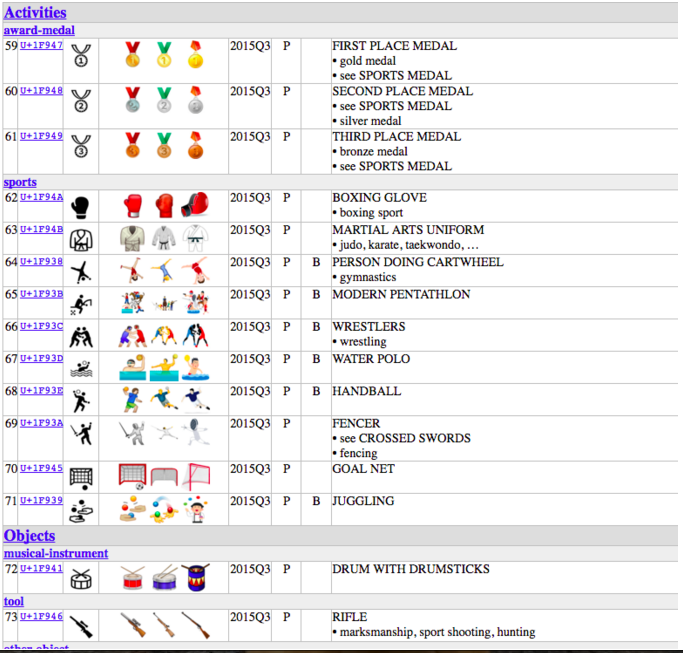This screenshot has height=653, width=683.
Task: Click the black juggling glyph
Action: pos(82,509)
